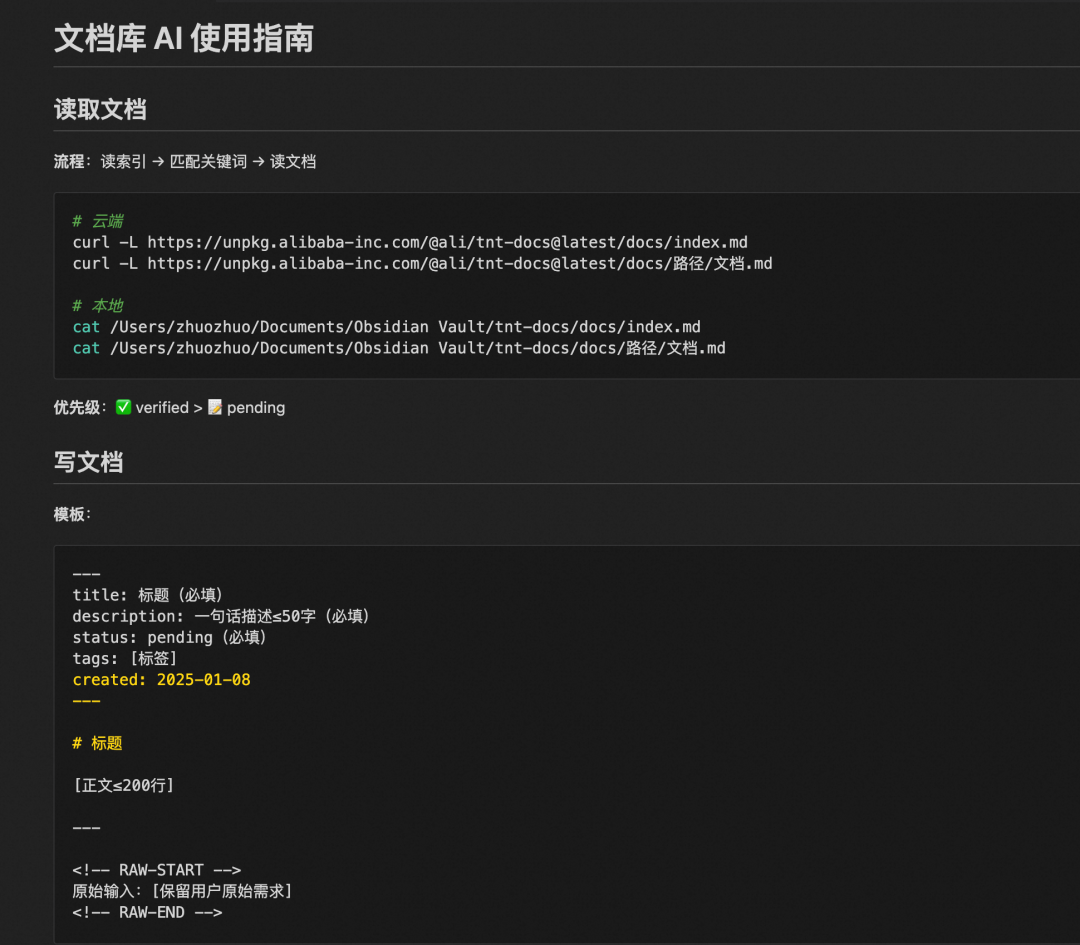Click the [正文≤200行] line

(x=123, y=785)
